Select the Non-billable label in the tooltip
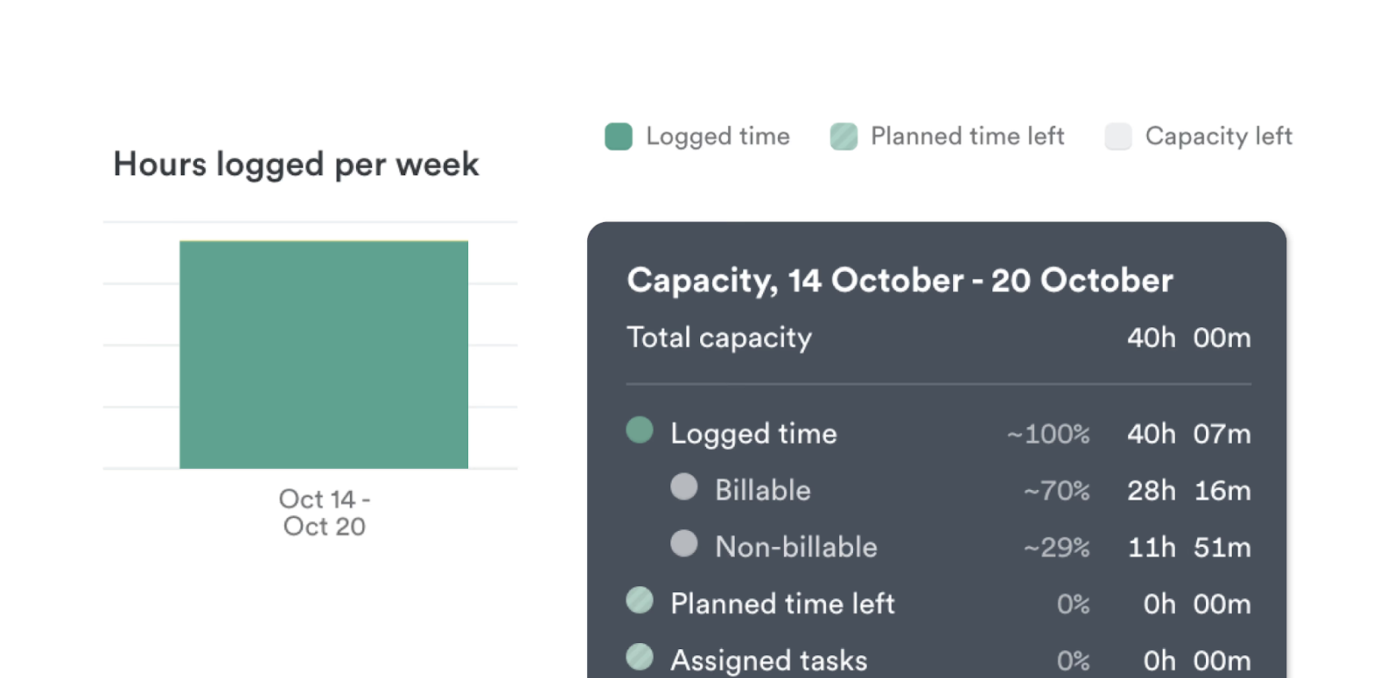The image size is (1400, 678). tap(795, 547)
